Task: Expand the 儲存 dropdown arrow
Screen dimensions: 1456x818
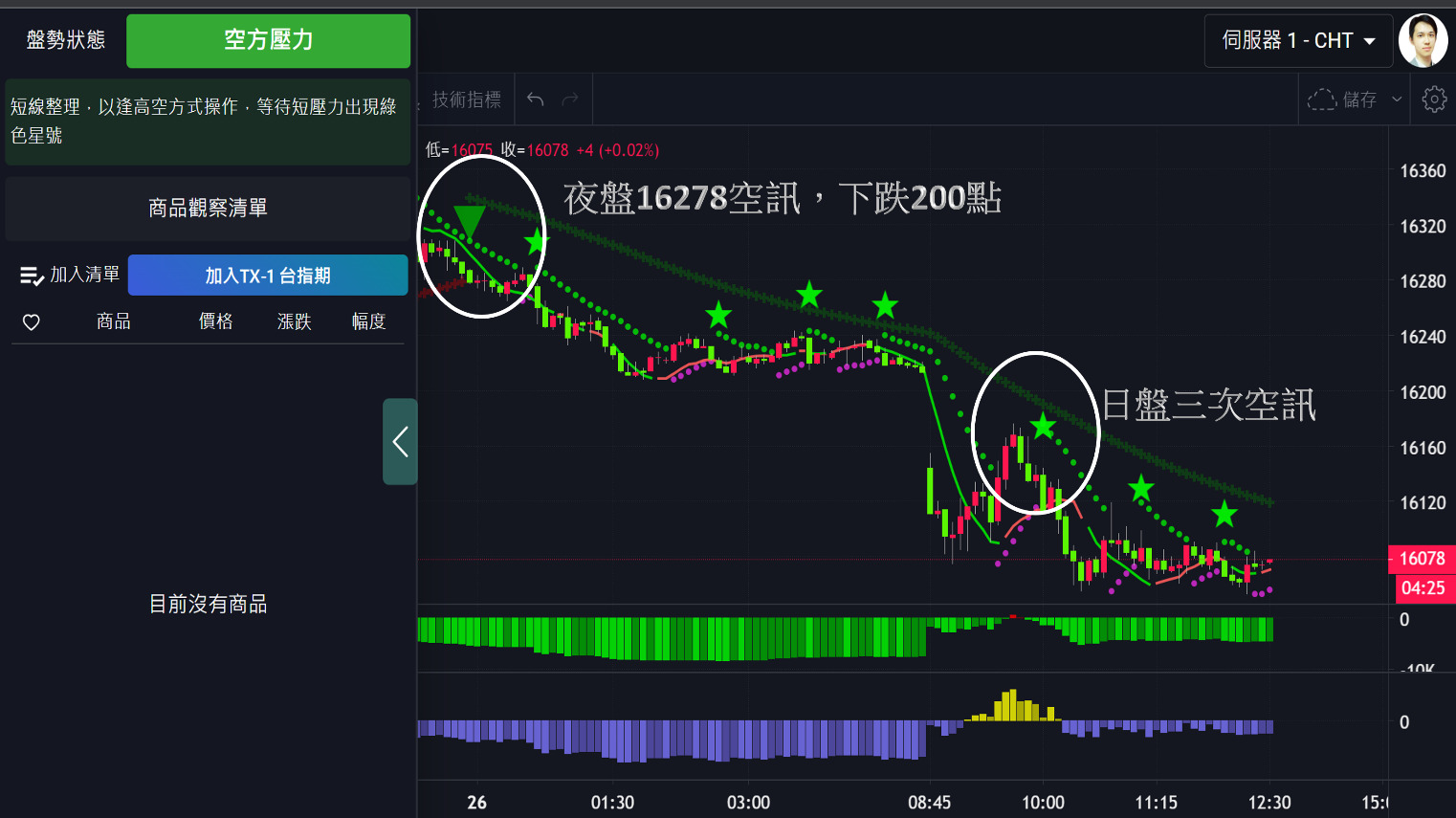Action: (1397, 99)
